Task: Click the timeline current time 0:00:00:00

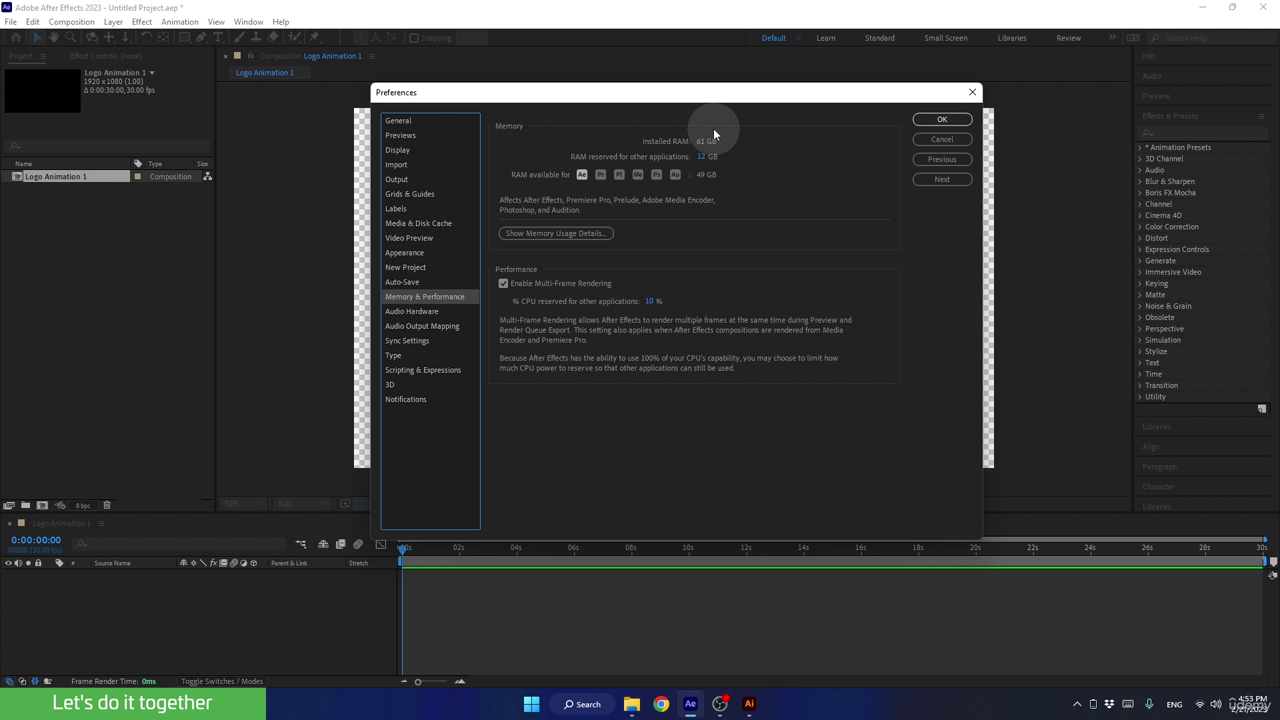Action: click(x=36, y=540)
